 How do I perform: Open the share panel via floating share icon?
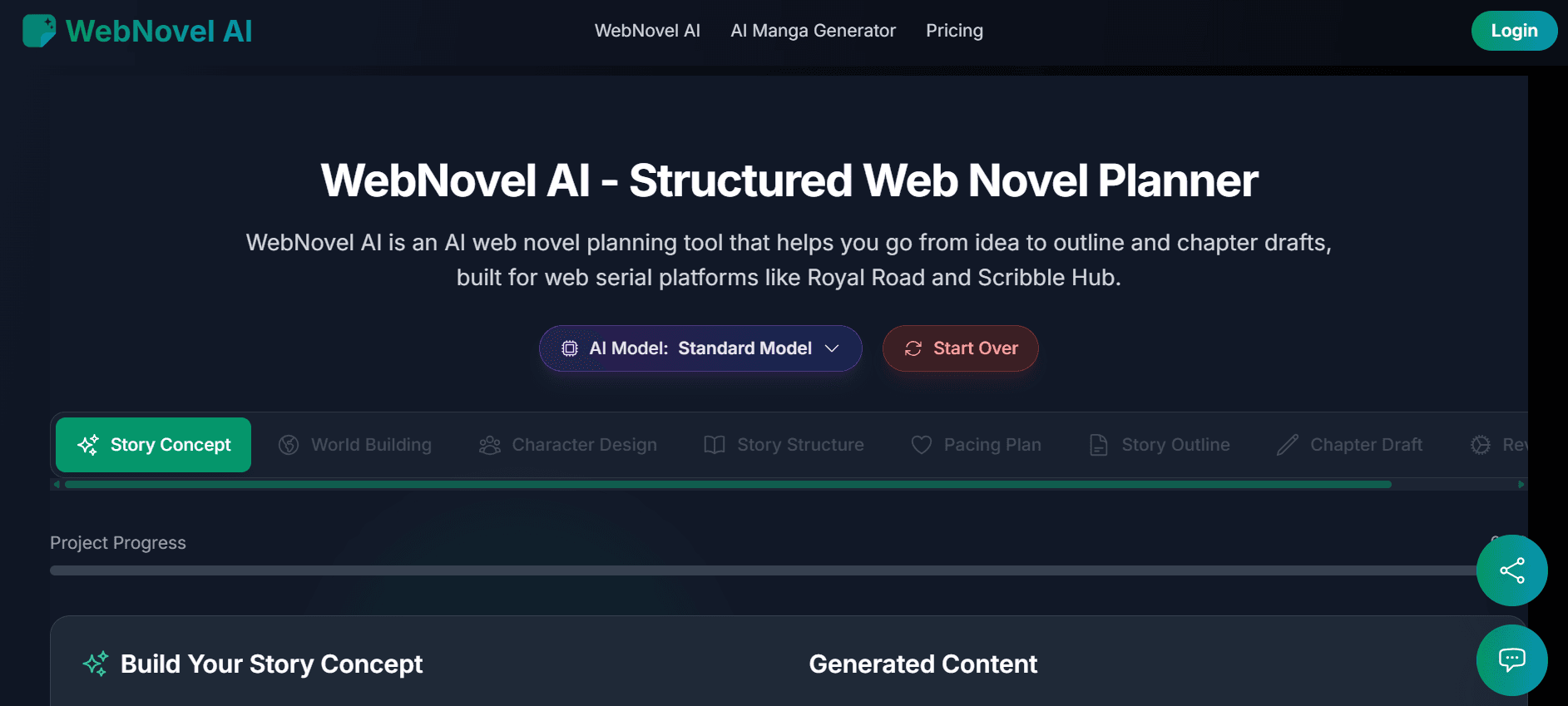[1512, 570]
